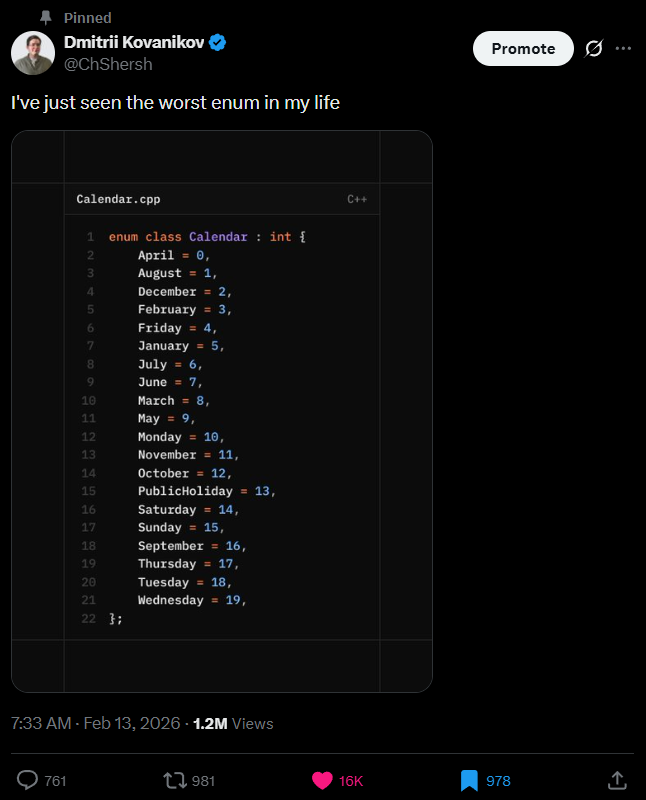Click the 'Tuesday = 18,' line
Image resolution: width=646 pixels, height=800 pixels.
[185, 581]
